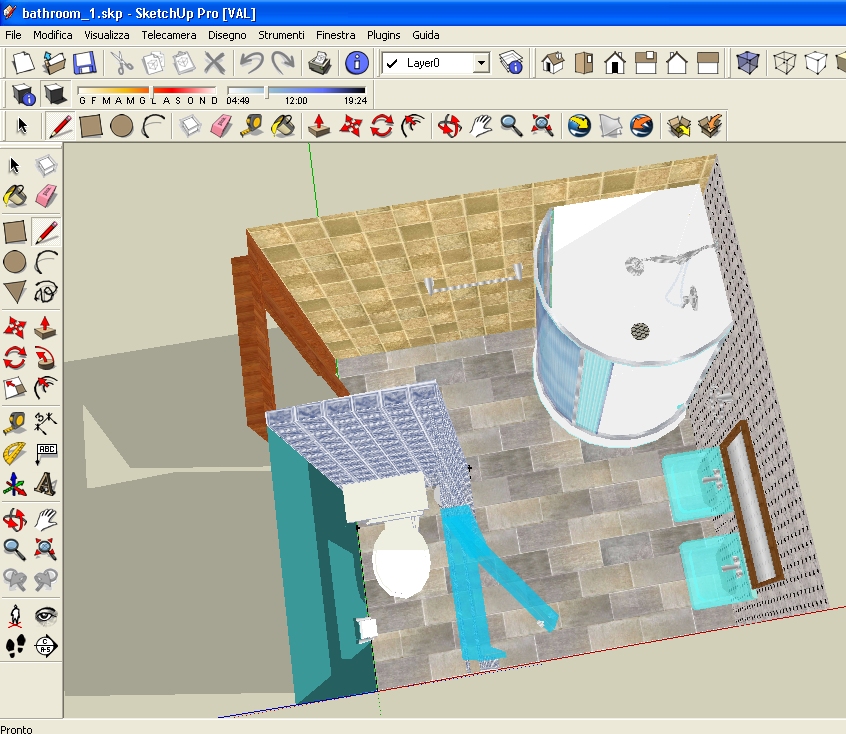
Task: Open the Strumenti menu
Action: (x=281, y=35)
